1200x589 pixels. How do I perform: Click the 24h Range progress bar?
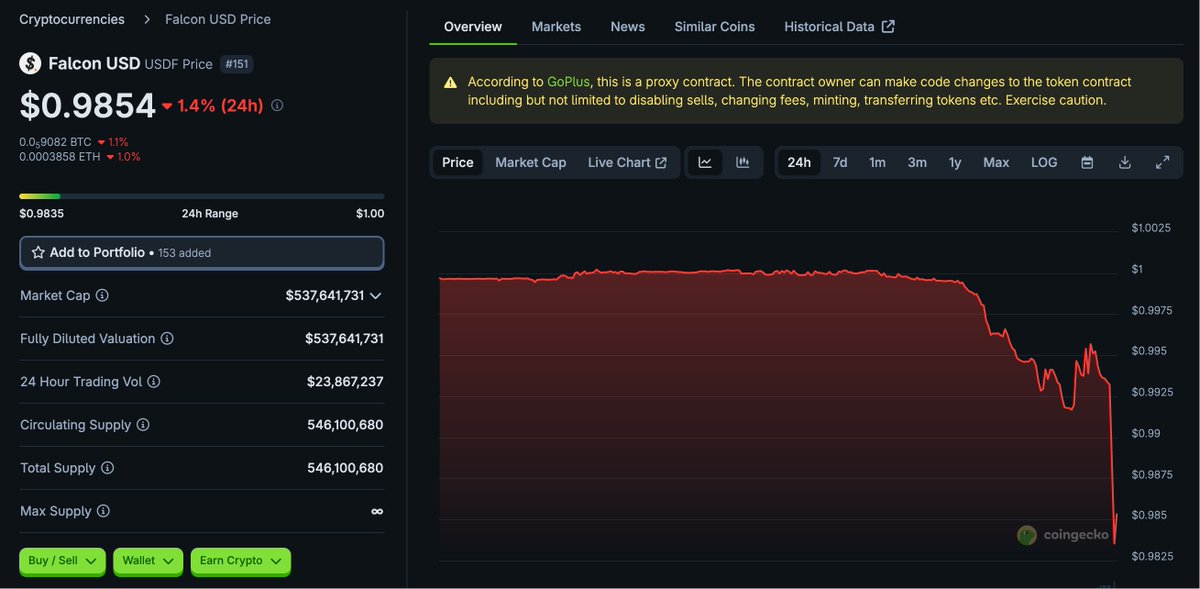(202, 196)
